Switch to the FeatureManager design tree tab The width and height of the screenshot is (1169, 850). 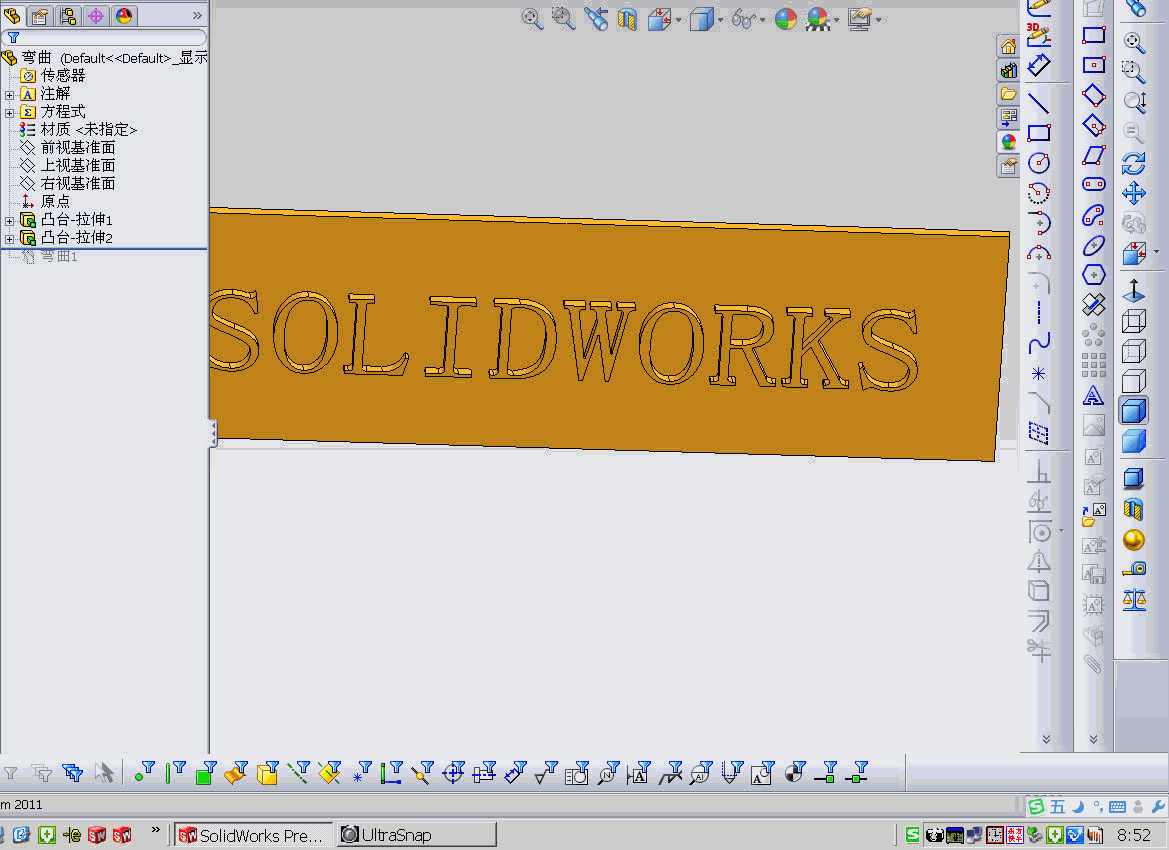click(13, 16)
